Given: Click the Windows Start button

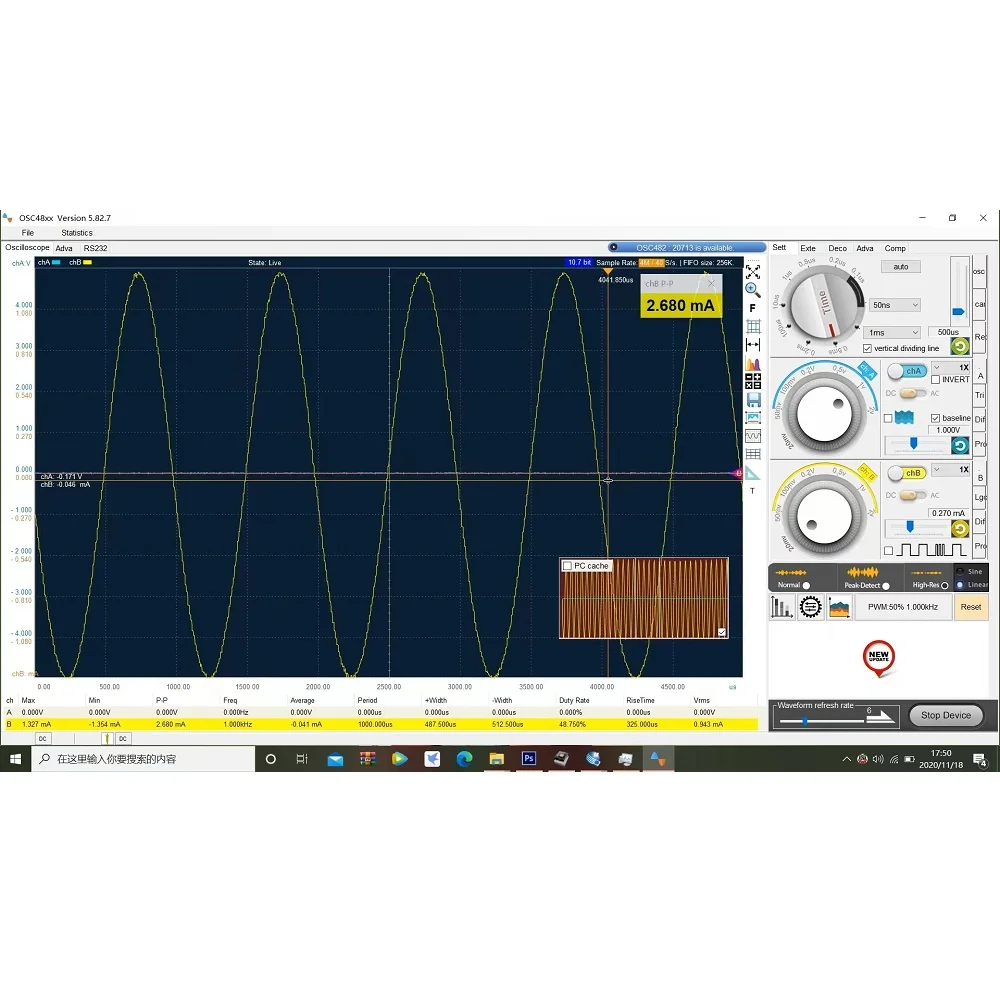Looking at the screenshot, I should 15,759.
